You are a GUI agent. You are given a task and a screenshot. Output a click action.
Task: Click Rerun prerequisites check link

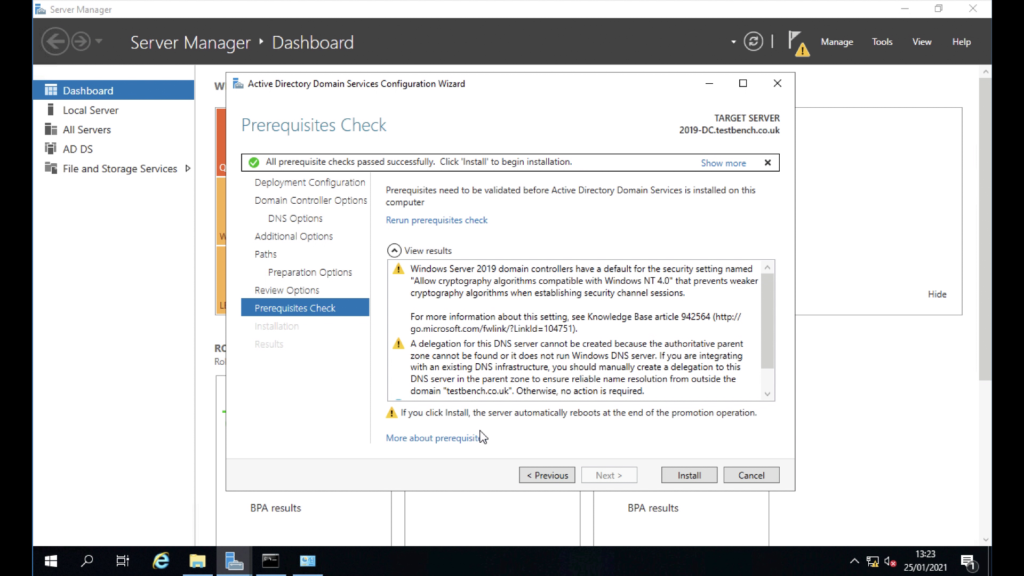coord(436,220)
